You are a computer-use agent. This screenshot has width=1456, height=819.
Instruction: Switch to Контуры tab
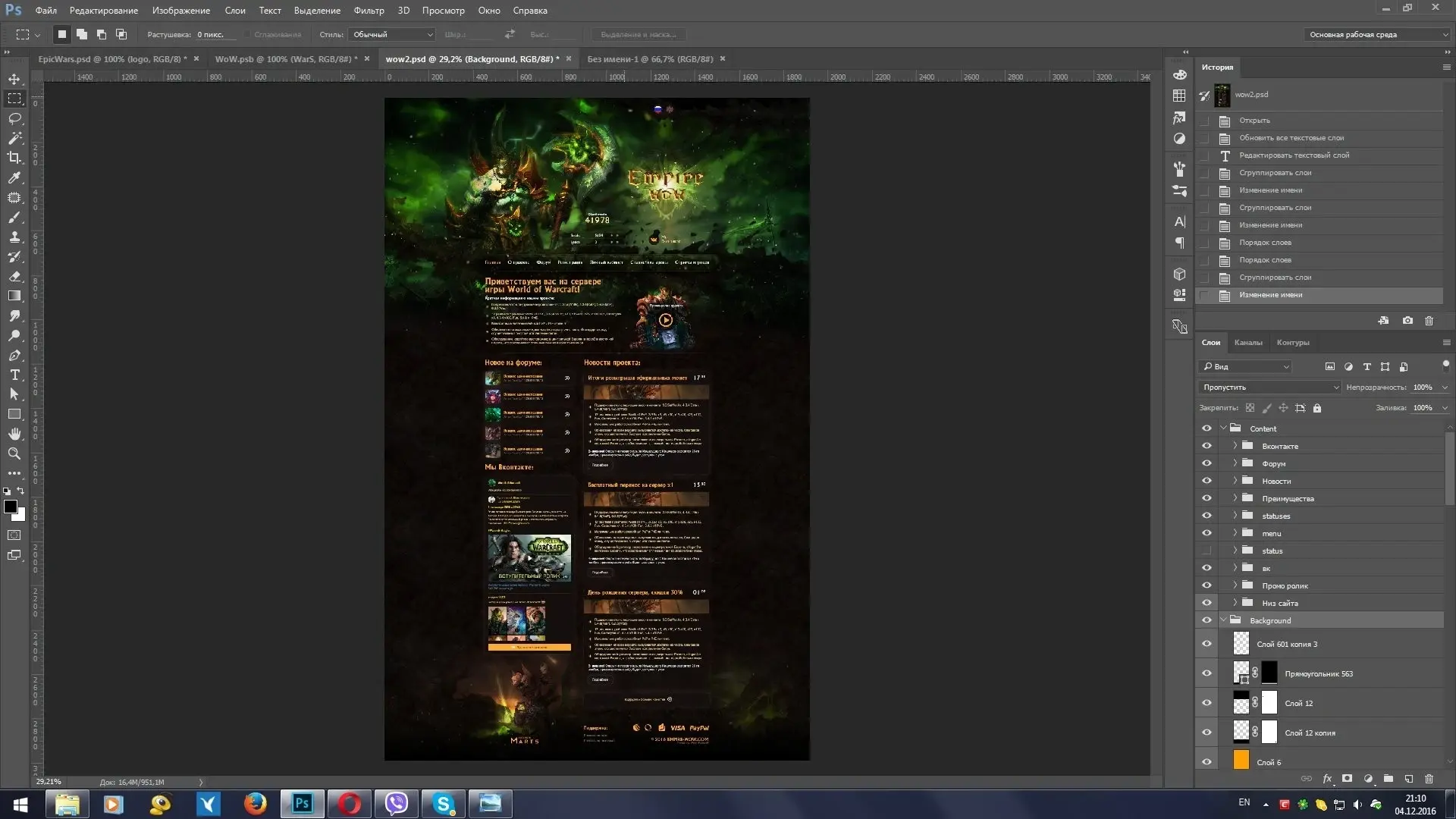pos(1293,343)
